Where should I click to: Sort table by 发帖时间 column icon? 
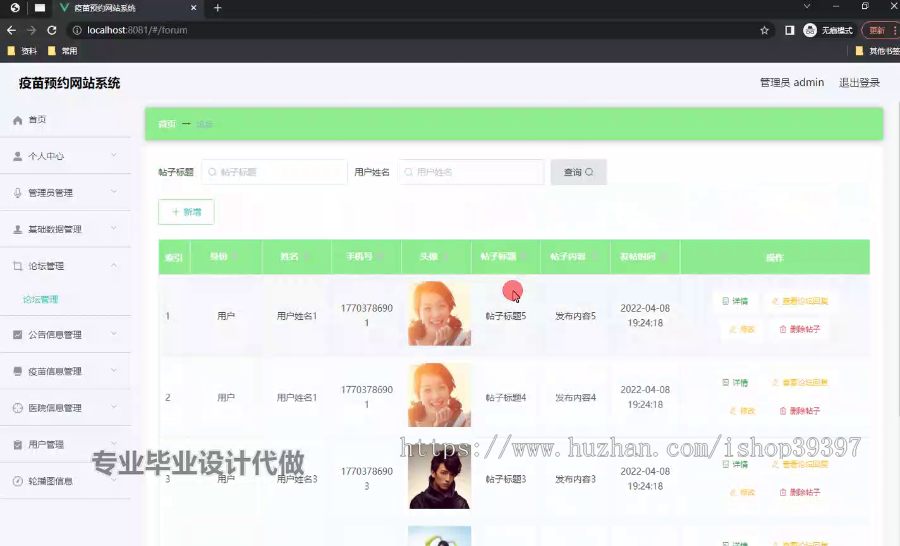[664, 257]
